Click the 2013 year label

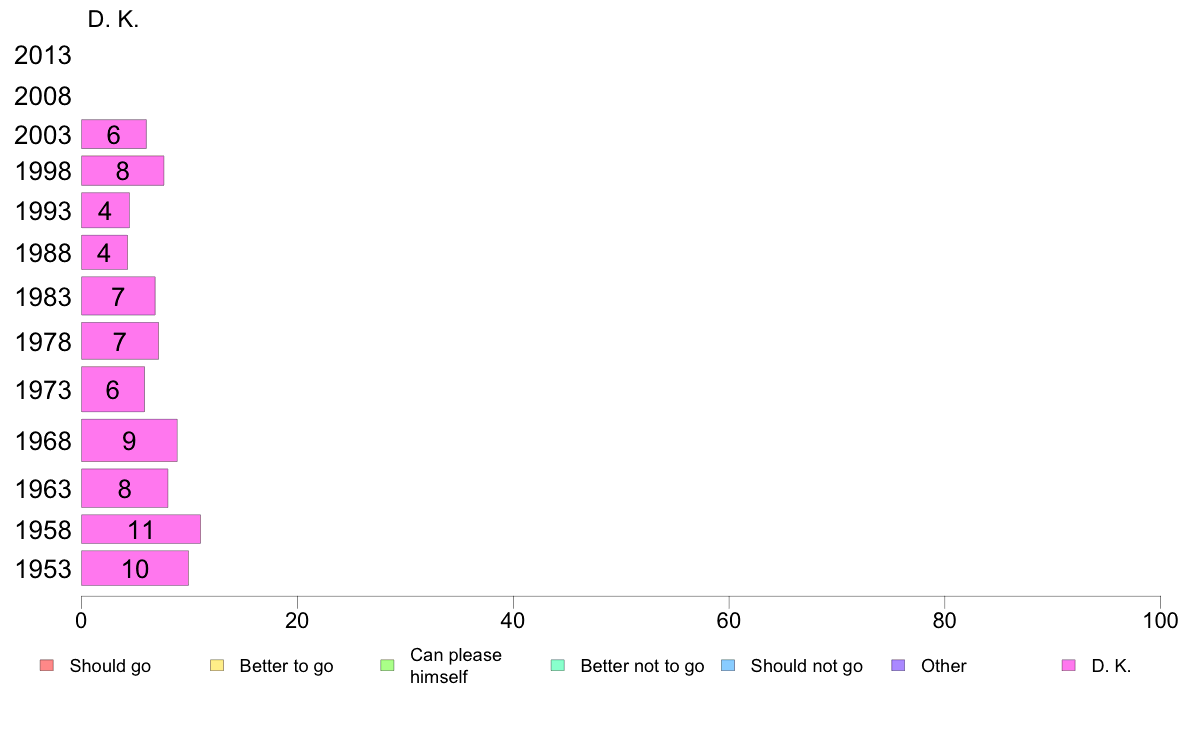pyautogui.click(x=42, y=55)
